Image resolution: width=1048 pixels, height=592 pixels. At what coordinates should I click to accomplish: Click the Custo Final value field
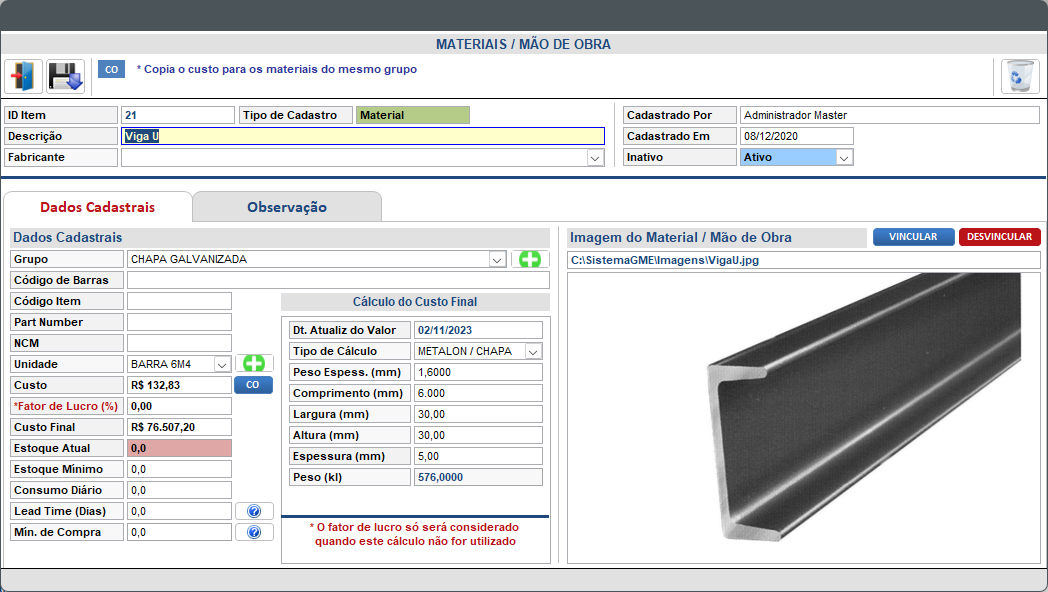click(x=179, y=428)
